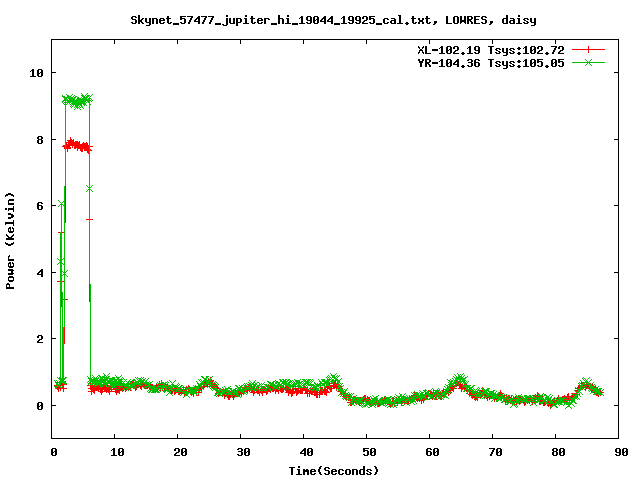Click the x-axis tick label 40
The width and height of the screenshot is (640, 480).
click(306, 452)
